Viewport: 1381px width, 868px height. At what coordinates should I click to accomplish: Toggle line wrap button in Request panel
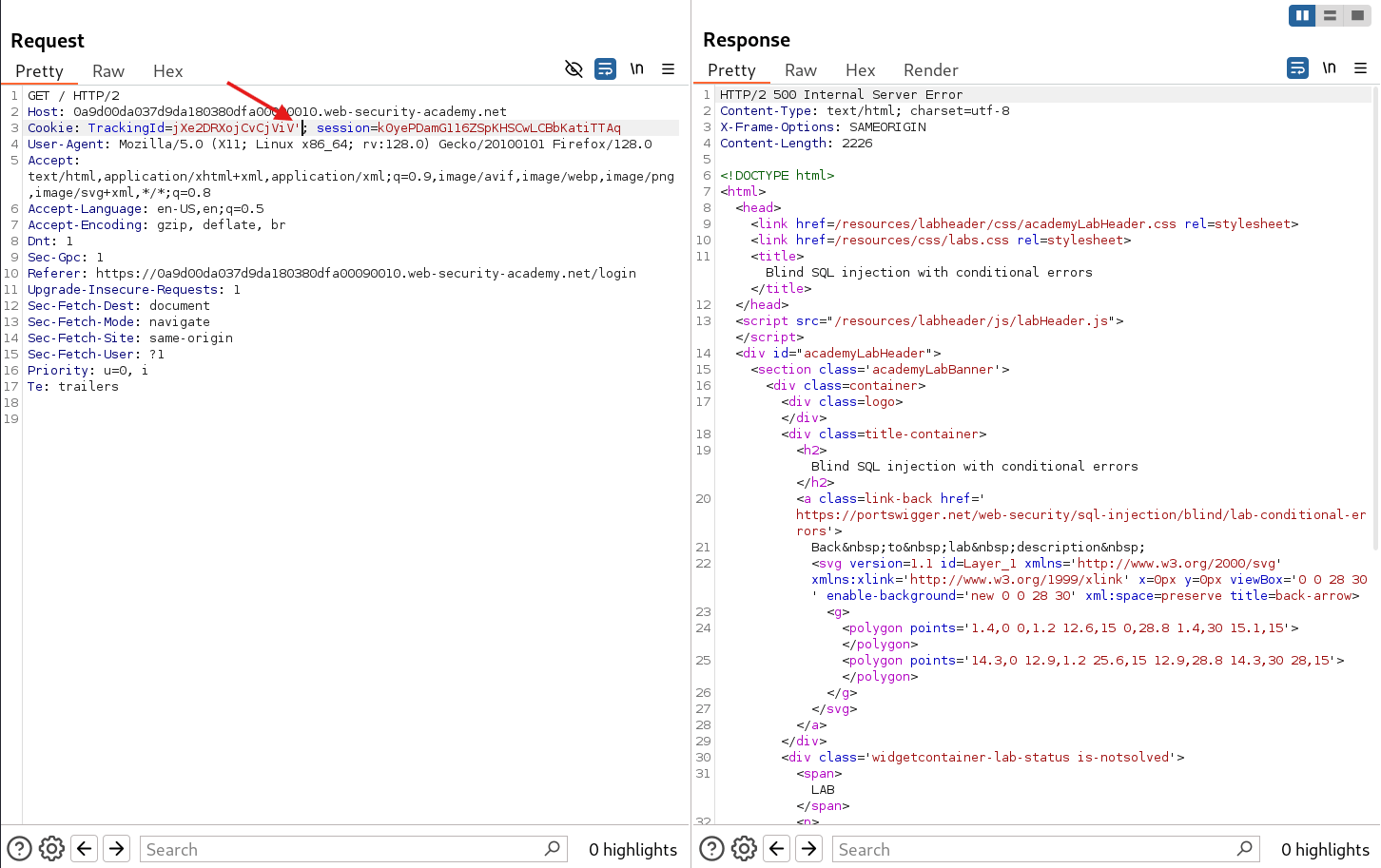605,69
